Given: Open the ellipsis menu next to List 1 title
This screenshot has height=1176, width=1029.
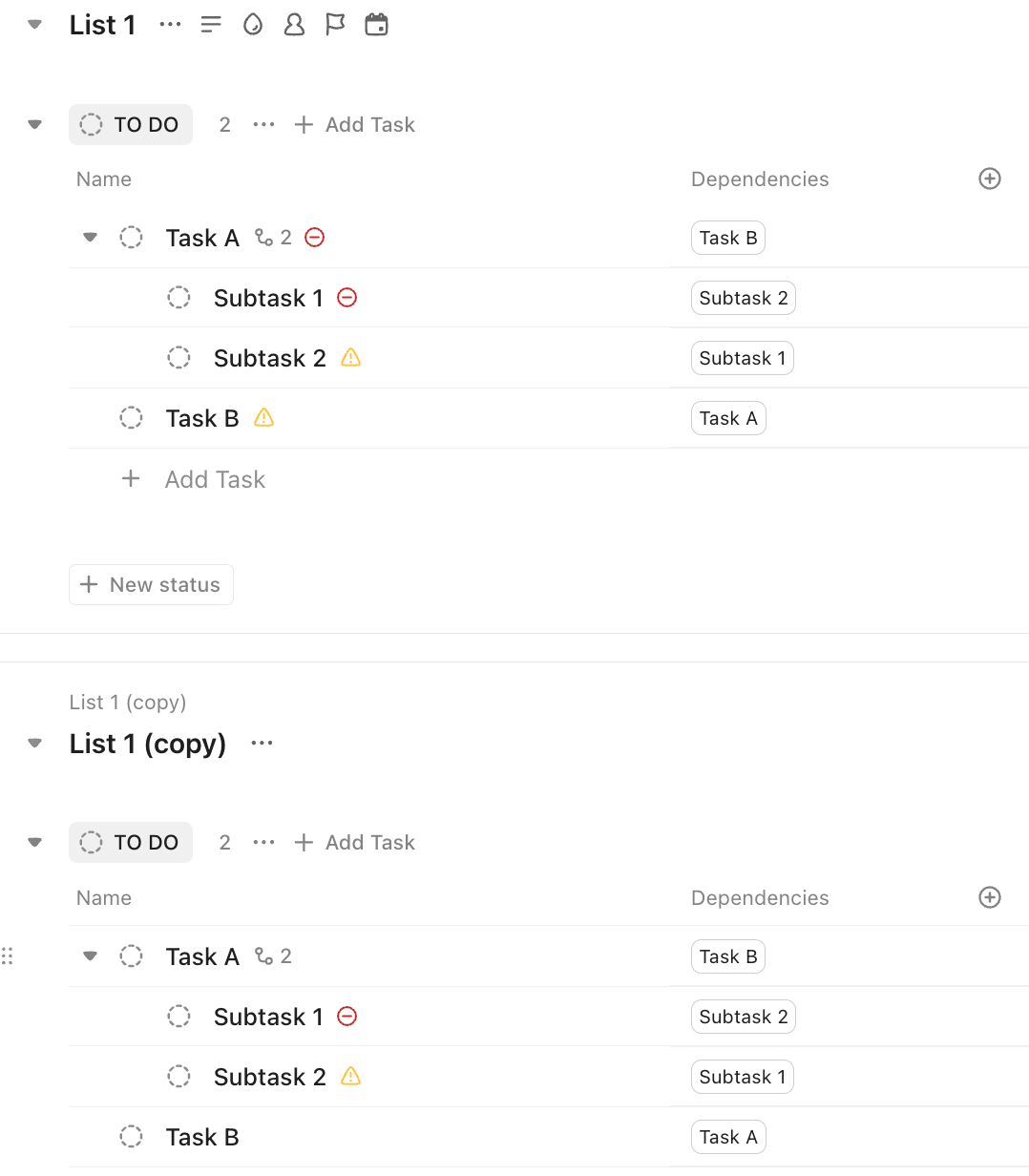Looking at the screenshot, I should point(170,25).
